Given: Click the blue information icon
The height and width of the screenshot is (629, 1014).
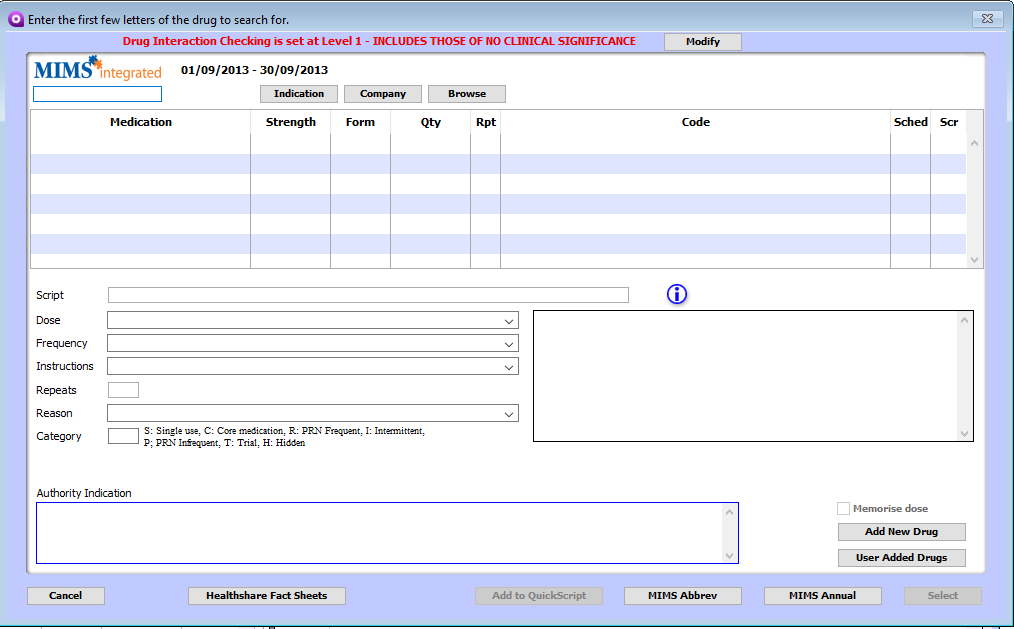Looking at the screenshot, I should point(677,294).
